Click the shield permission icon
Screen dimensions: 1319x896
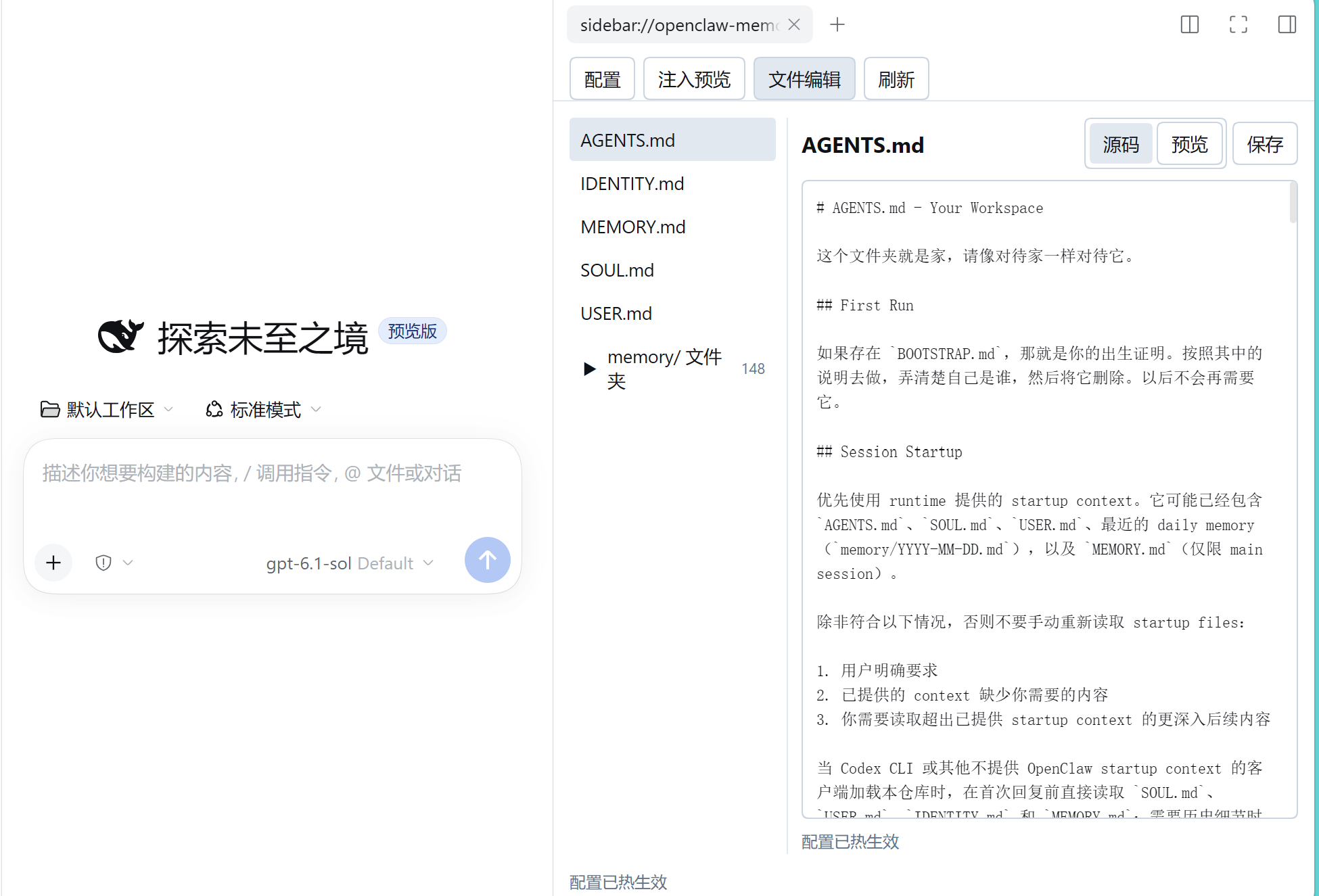103,563
